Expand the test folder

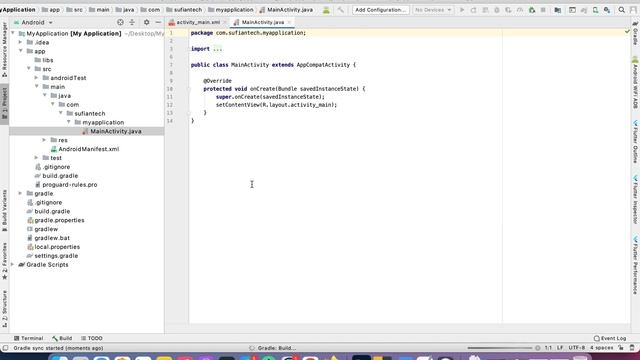click(36, 158)
